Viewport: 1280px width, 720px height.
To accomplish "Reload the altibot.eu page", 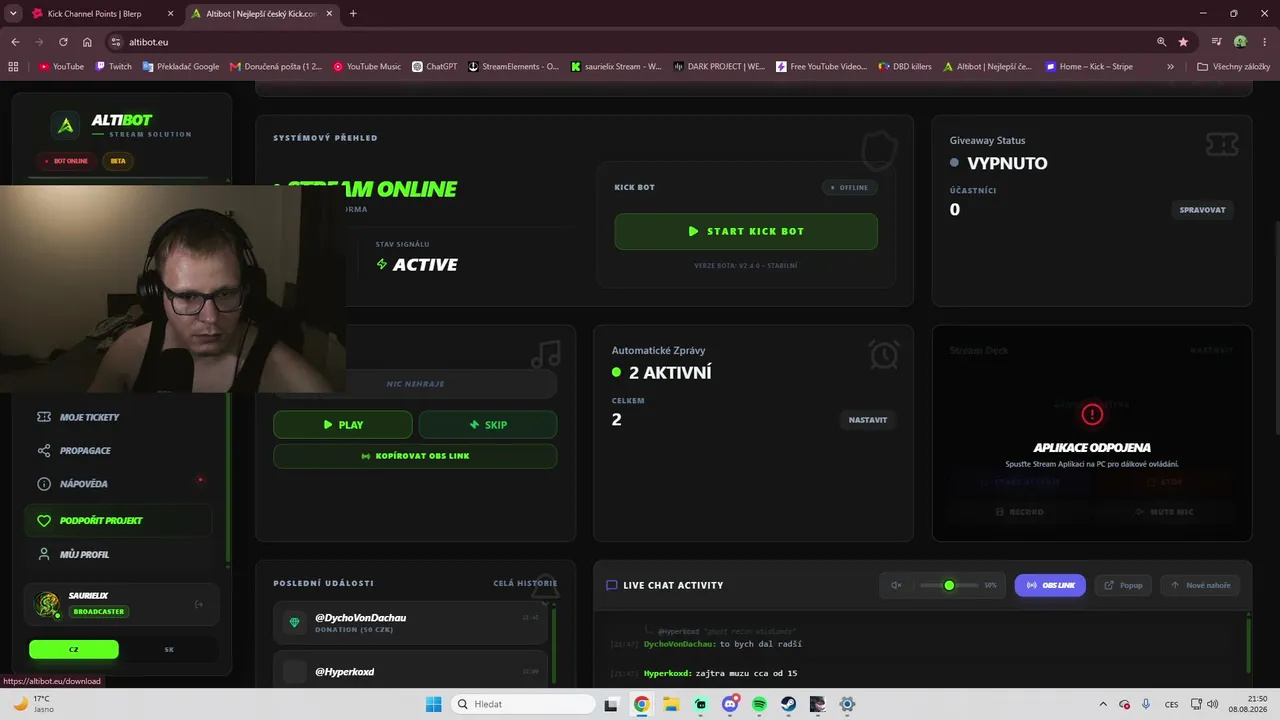I will [x=63, y=42].
